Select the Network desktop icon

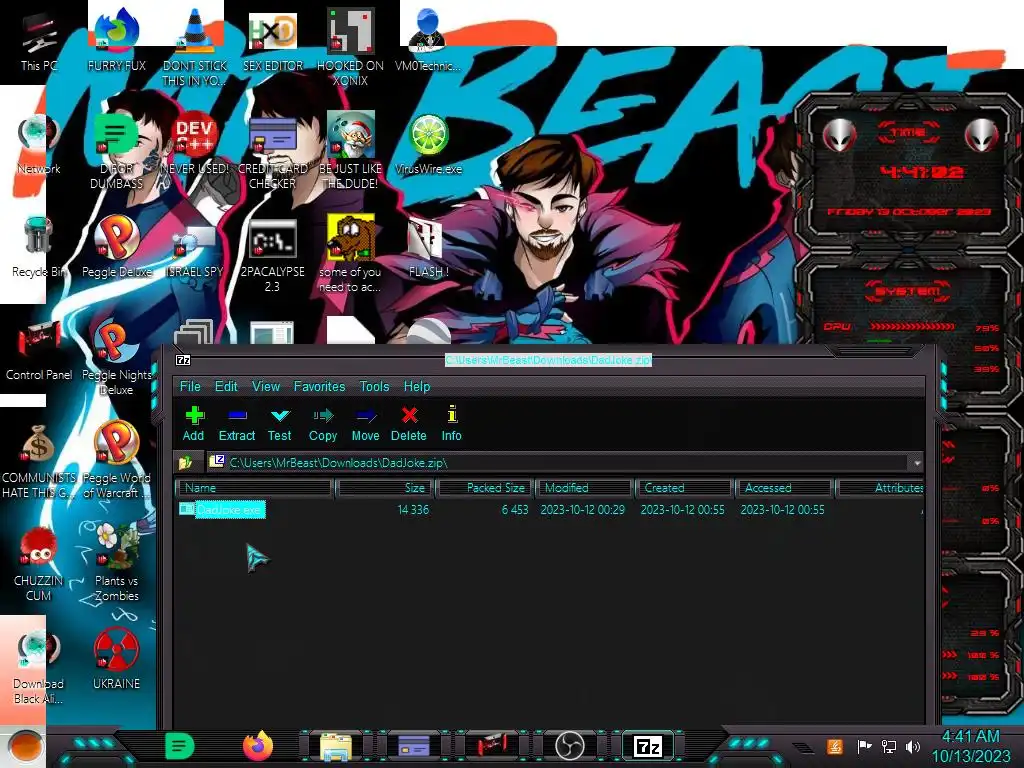39,145
